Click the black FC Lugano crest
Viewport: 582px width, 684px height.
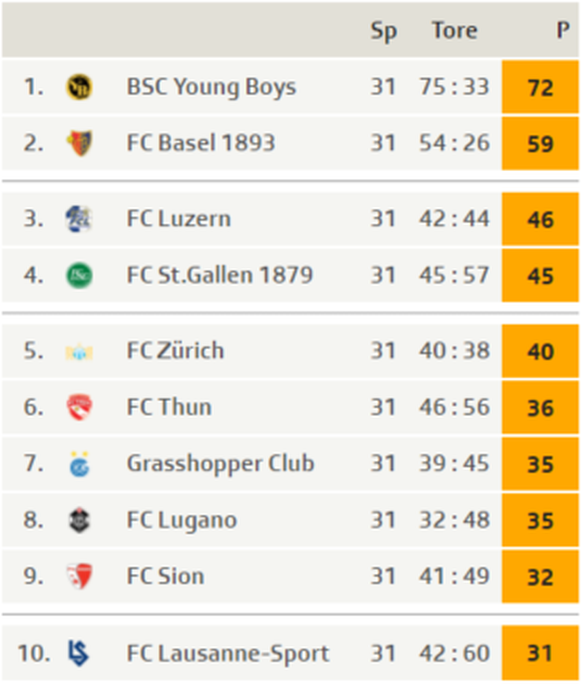(x=79, y=520)
